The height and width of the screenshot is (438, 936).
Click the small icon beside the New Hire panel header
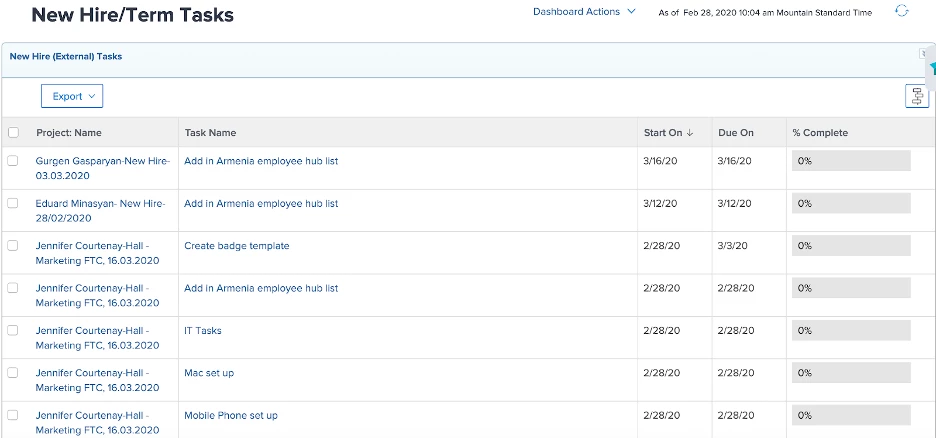click(x=923, y=53)
